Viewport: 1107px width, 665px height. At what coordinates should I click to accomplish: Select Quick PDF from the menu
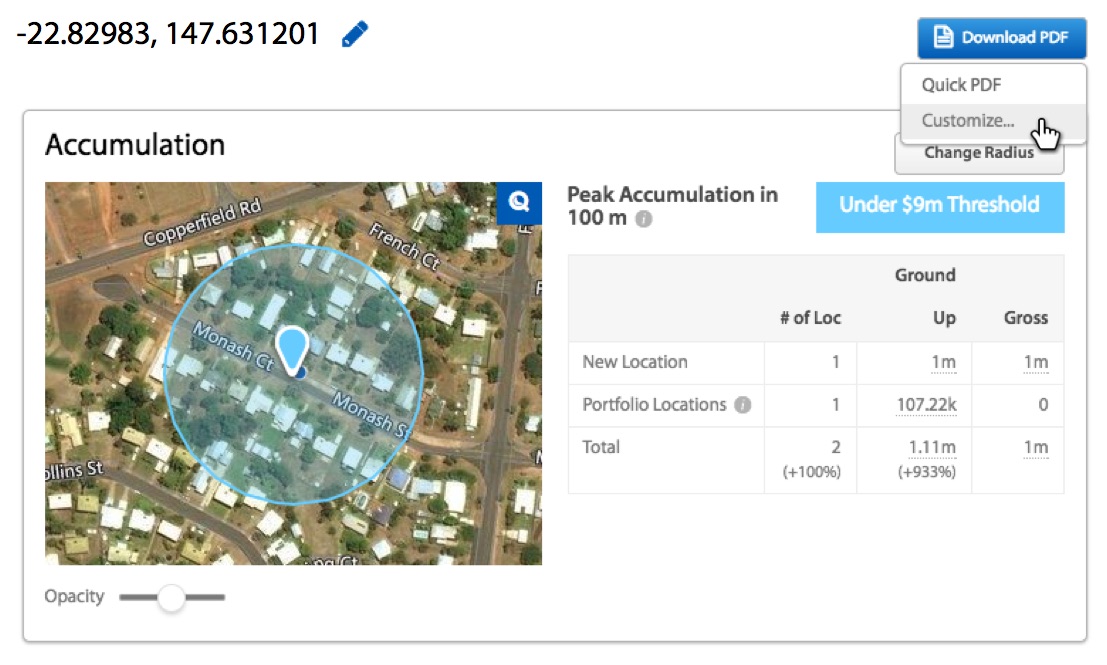point(961,85)
